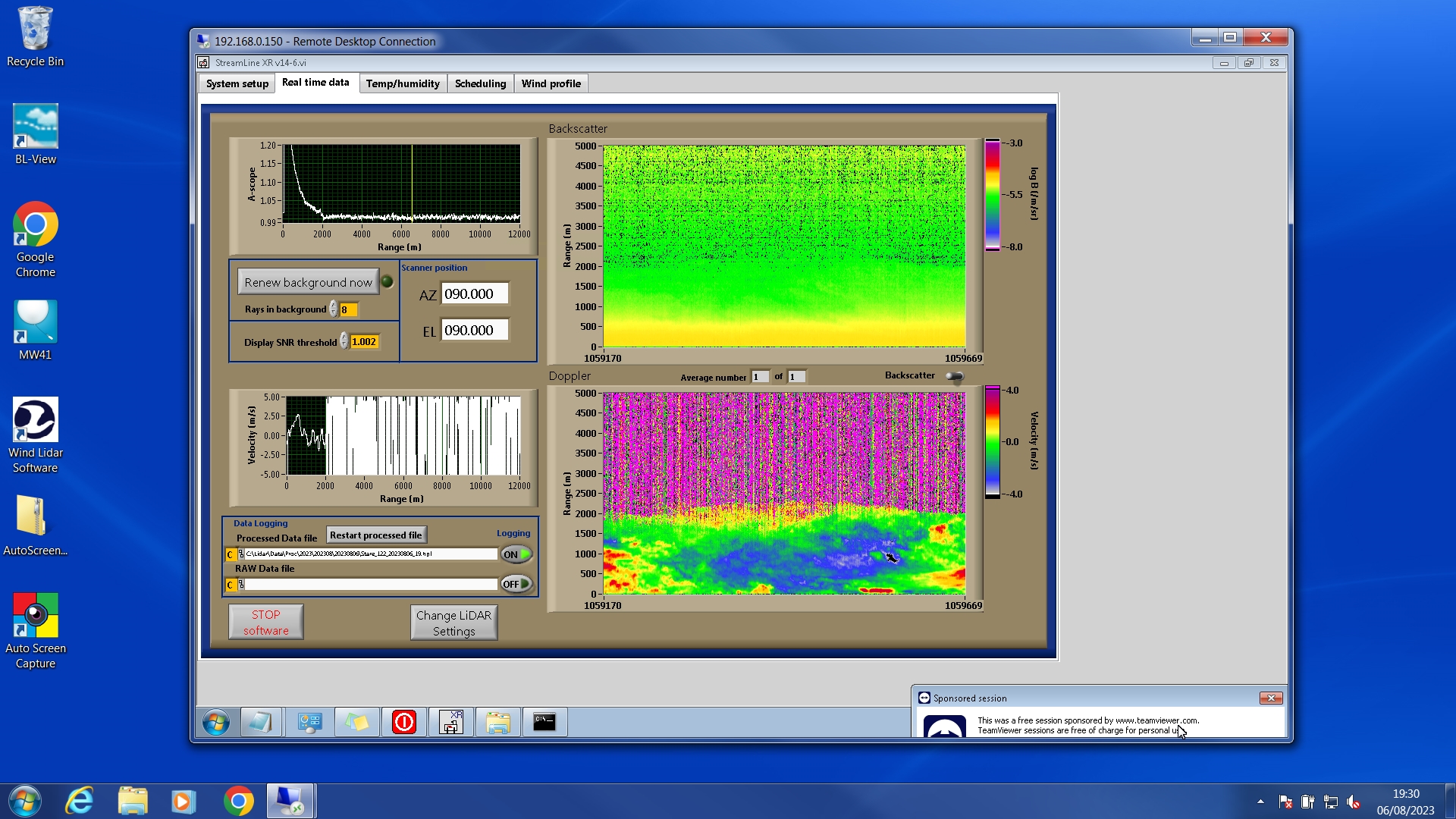Click Change LiDAR Settings button
Viewport: 1456px width, 819px height.
[x=453, y=623]
